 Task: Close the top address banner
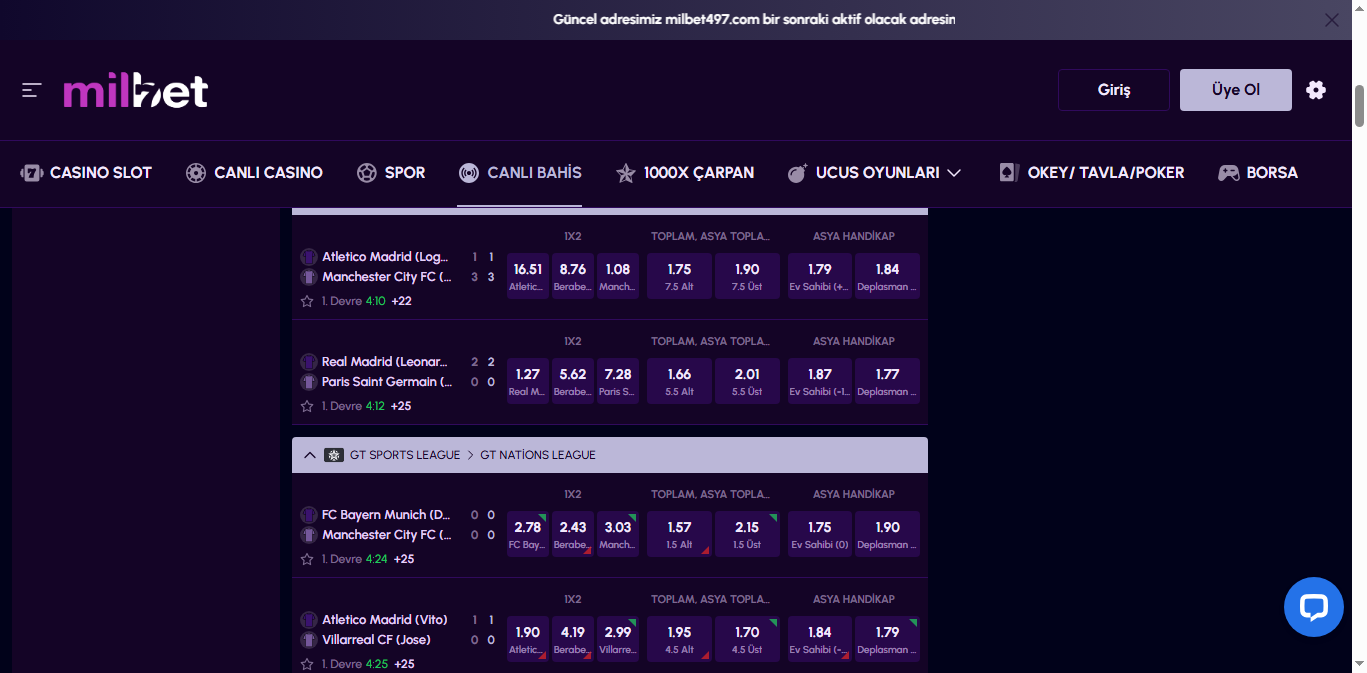[x=1331, y=20]
